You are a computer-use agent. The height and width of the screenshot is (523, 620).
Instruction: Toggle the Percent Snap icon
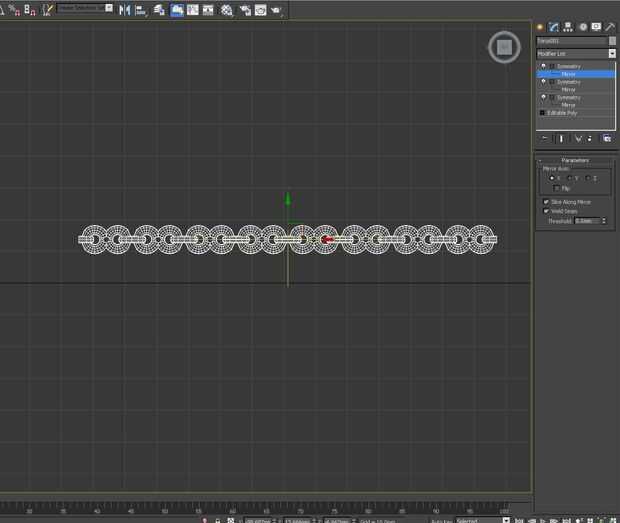(14, 10)
